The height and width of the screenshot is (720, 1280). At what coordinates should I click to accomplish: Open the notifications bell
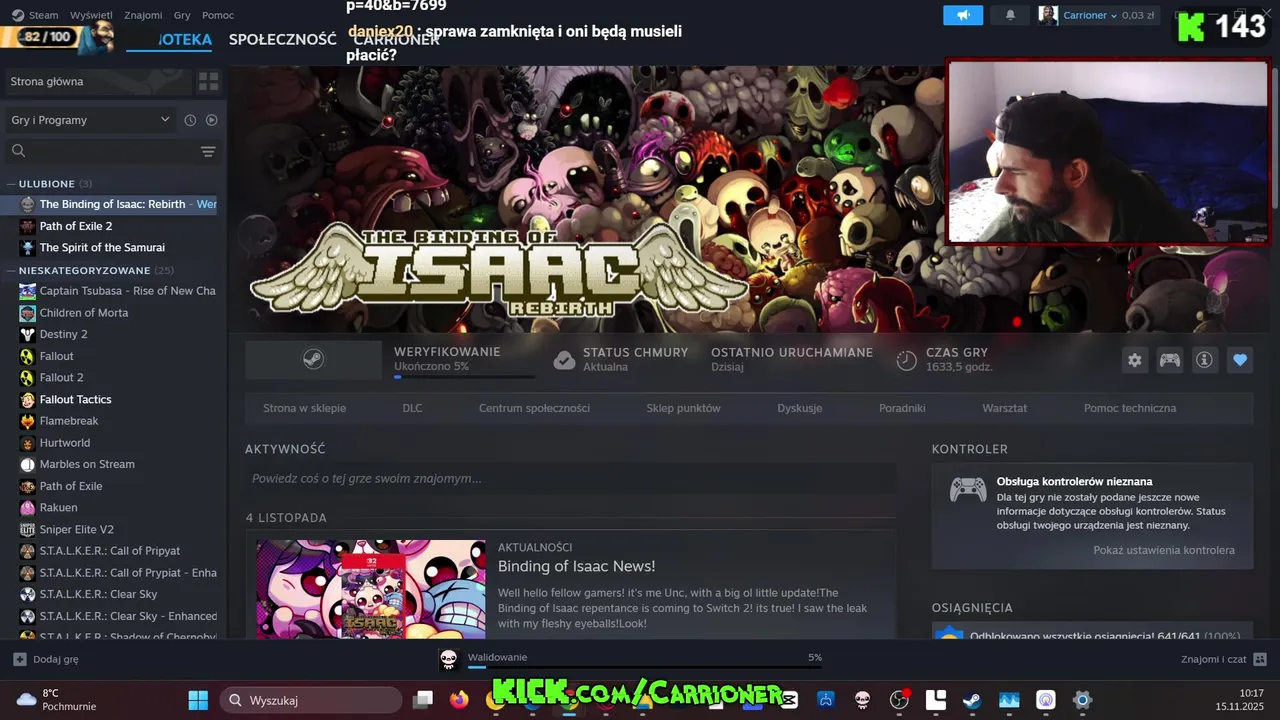(1010, 15)
